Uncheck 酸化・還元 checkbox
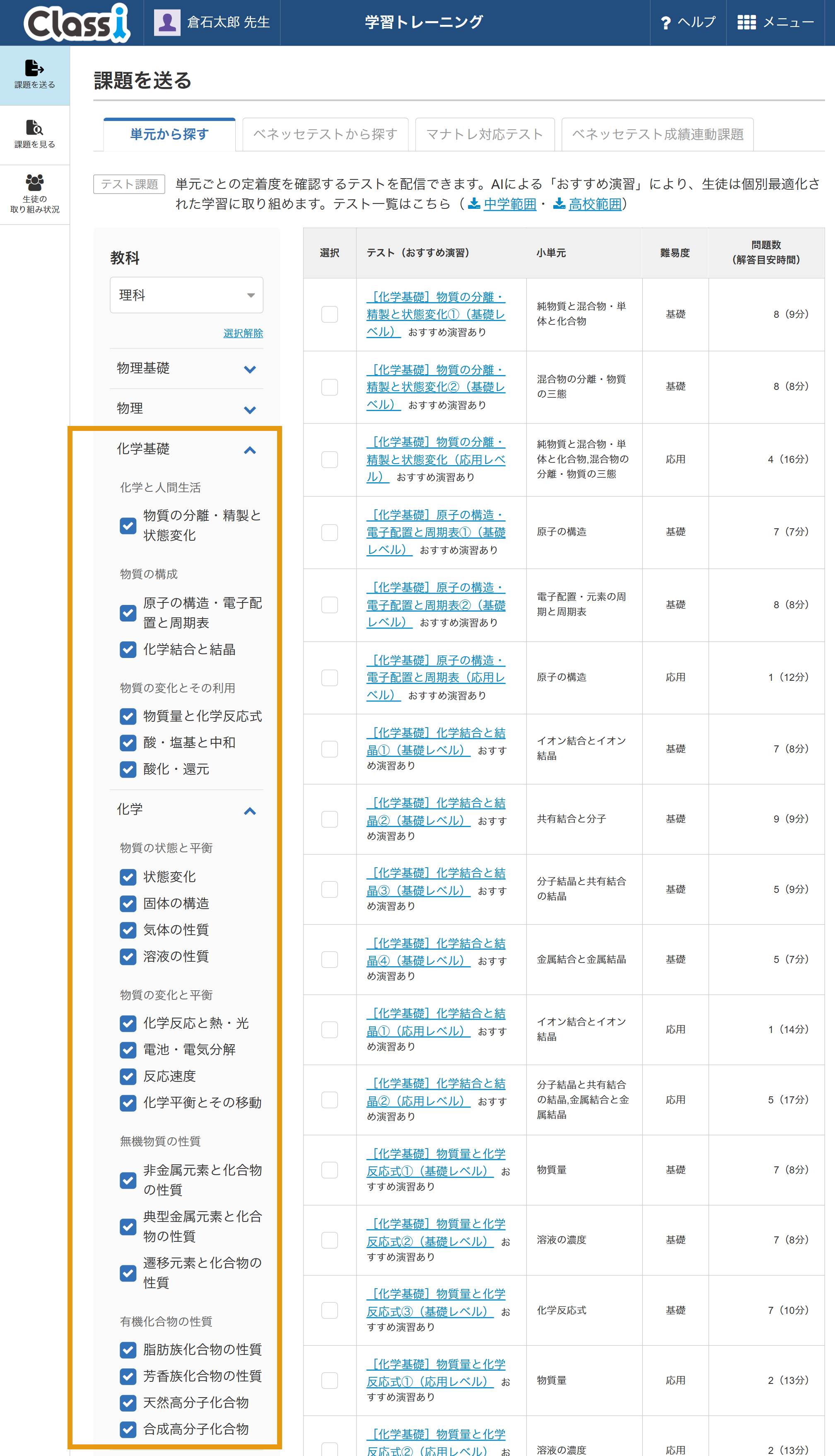This screenshot has width=835, height=1456. (x=128, y=769)
